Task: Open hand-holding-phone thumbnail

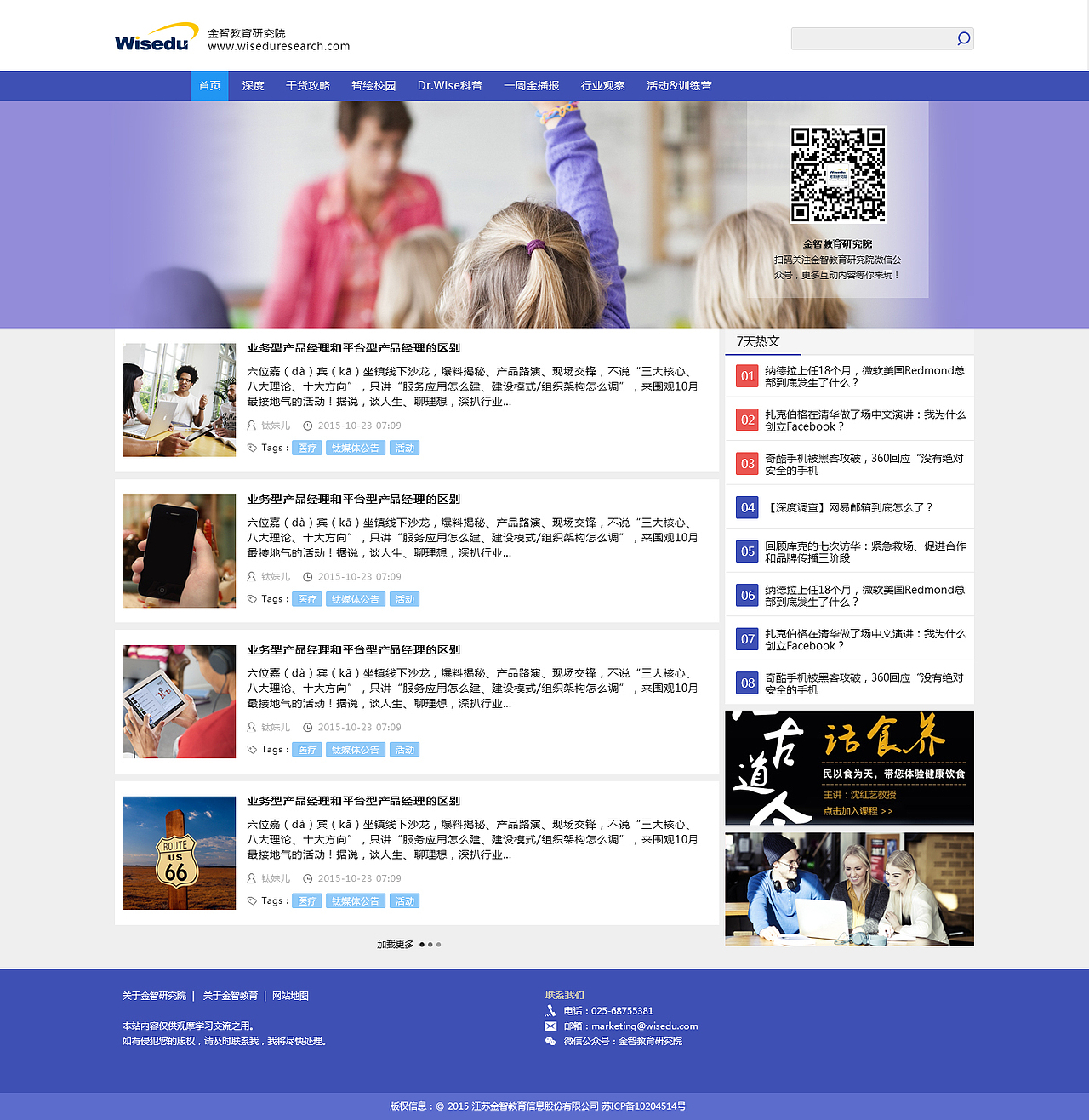Action: (x=179, y=551)
